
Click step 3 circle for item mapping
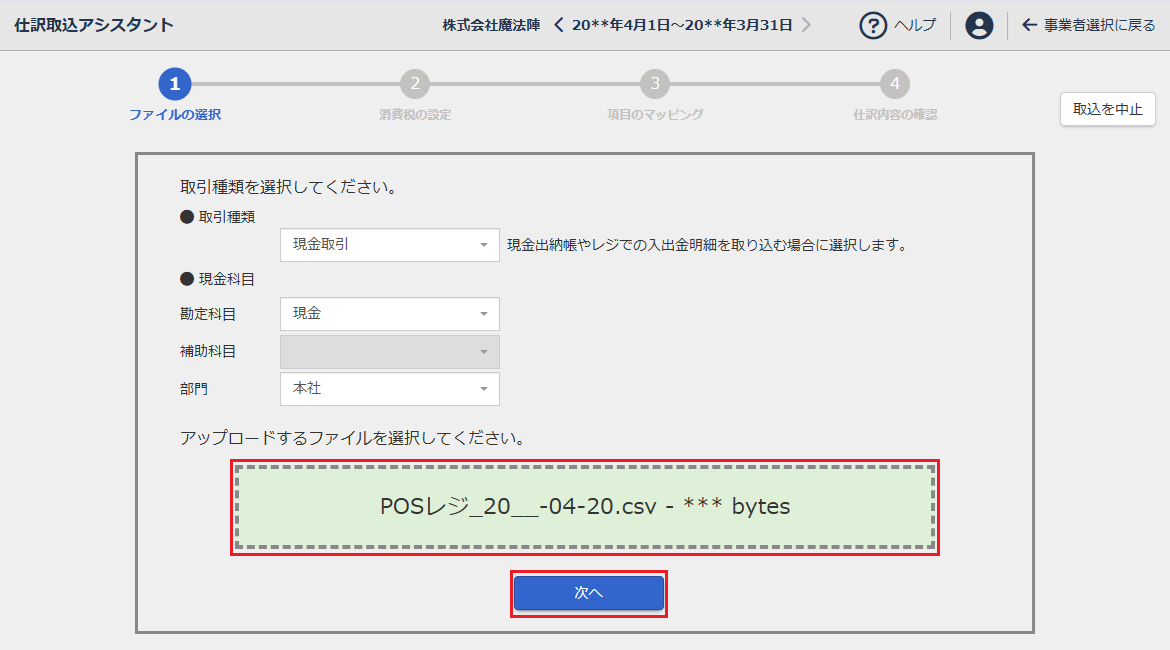[655, 84]
